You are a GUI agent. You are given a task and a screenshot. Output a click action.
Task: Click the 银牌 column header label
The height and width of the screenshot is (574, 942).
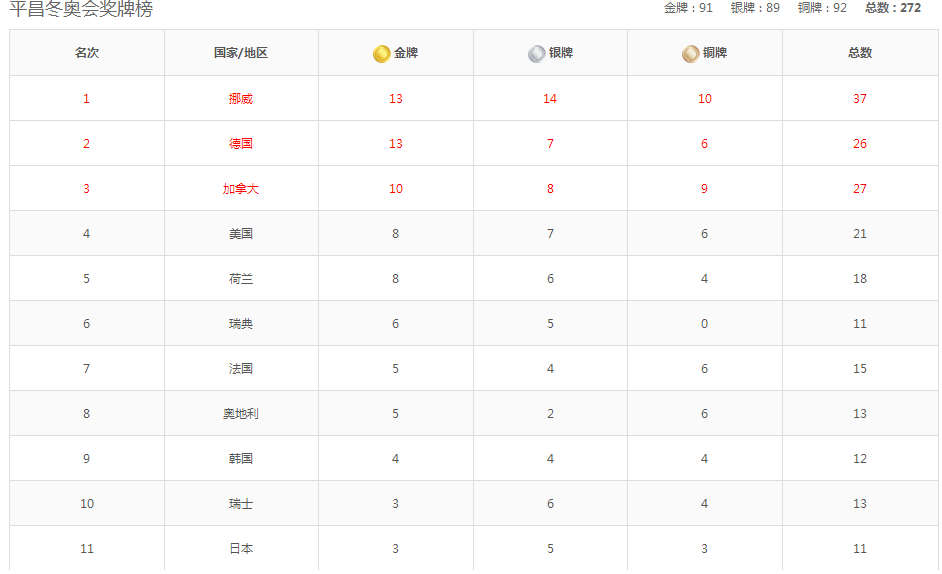(x=561, y=53)
